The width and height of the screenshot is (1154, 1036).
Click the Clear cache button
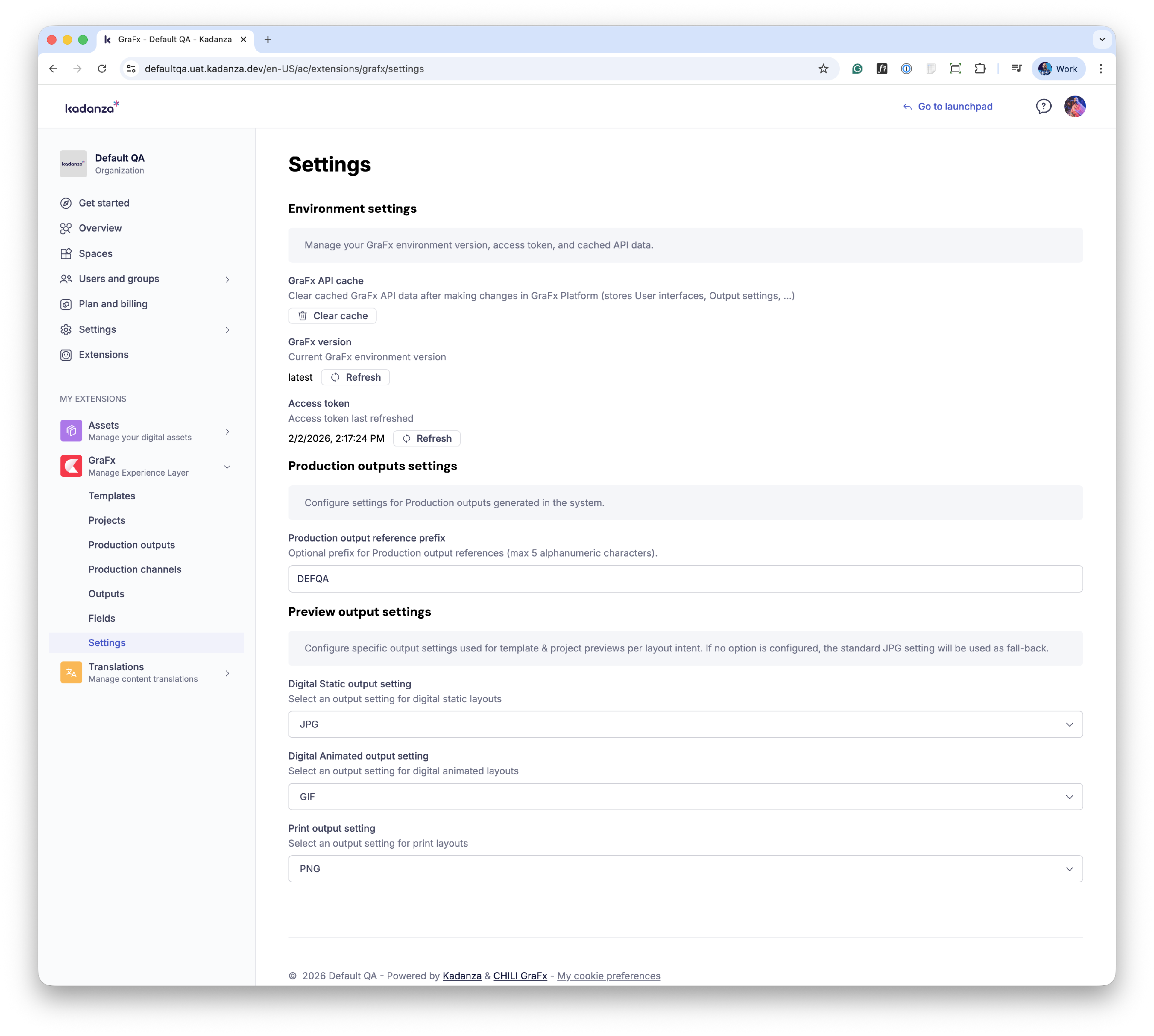[332, 316]
